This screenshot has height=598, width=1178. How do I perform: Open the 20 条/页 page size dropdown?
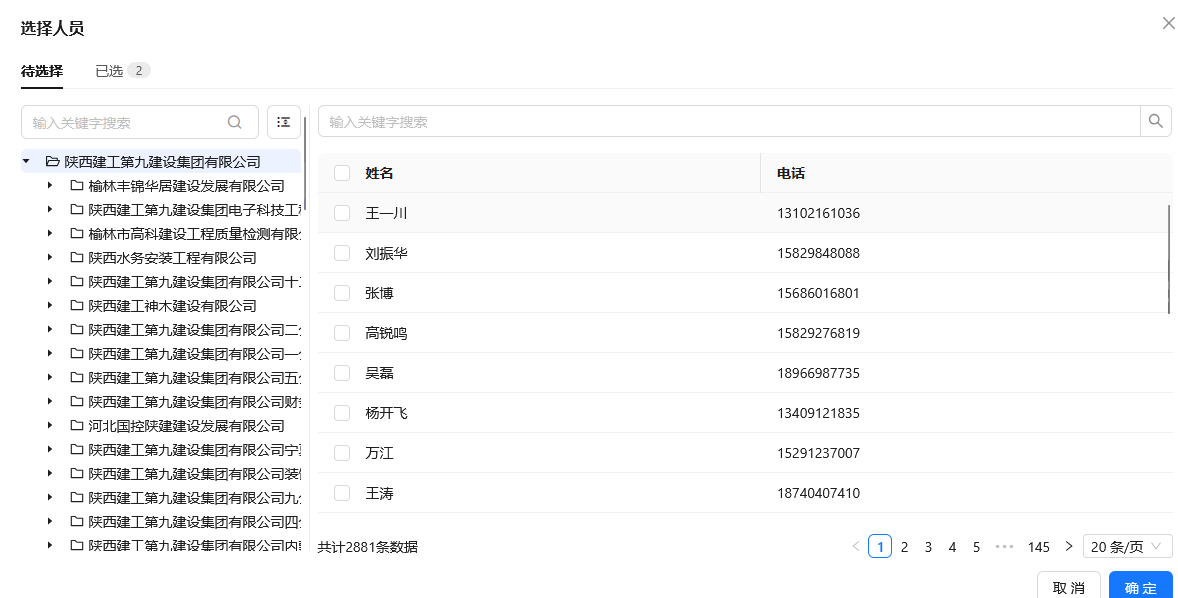click(1127, 546)
